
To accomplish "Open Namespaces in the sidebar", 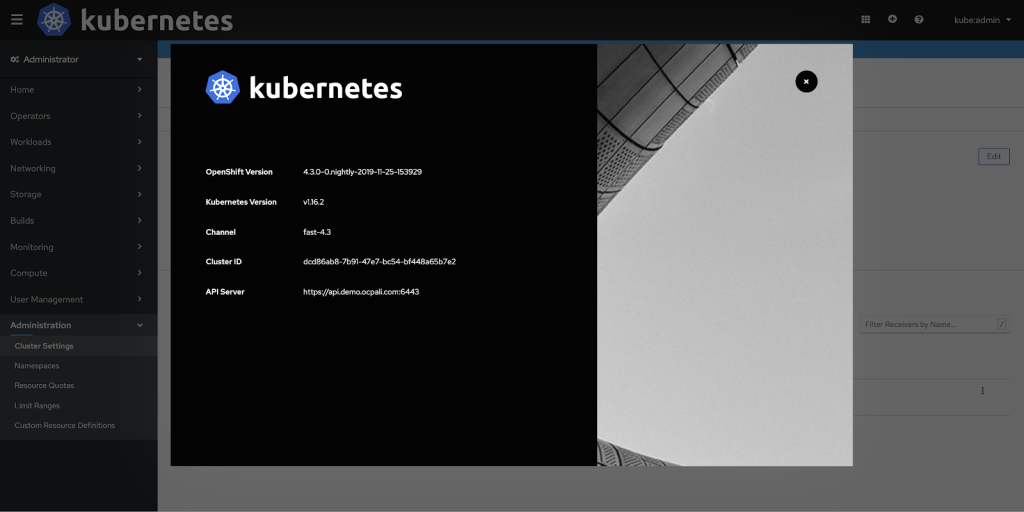I will 78,366.
